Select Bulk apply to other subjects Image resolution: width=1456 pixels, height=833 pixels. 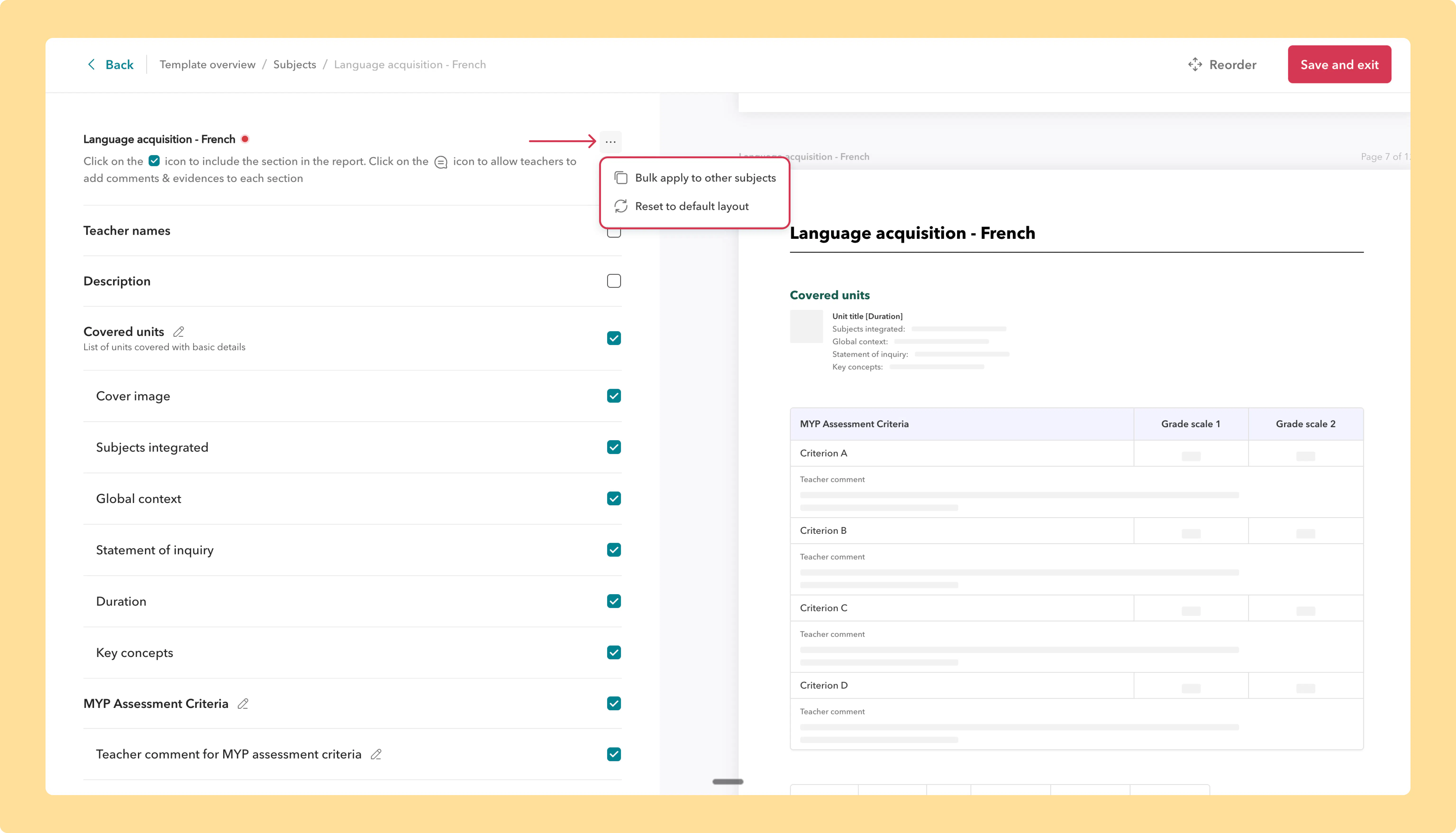[695, 178]
